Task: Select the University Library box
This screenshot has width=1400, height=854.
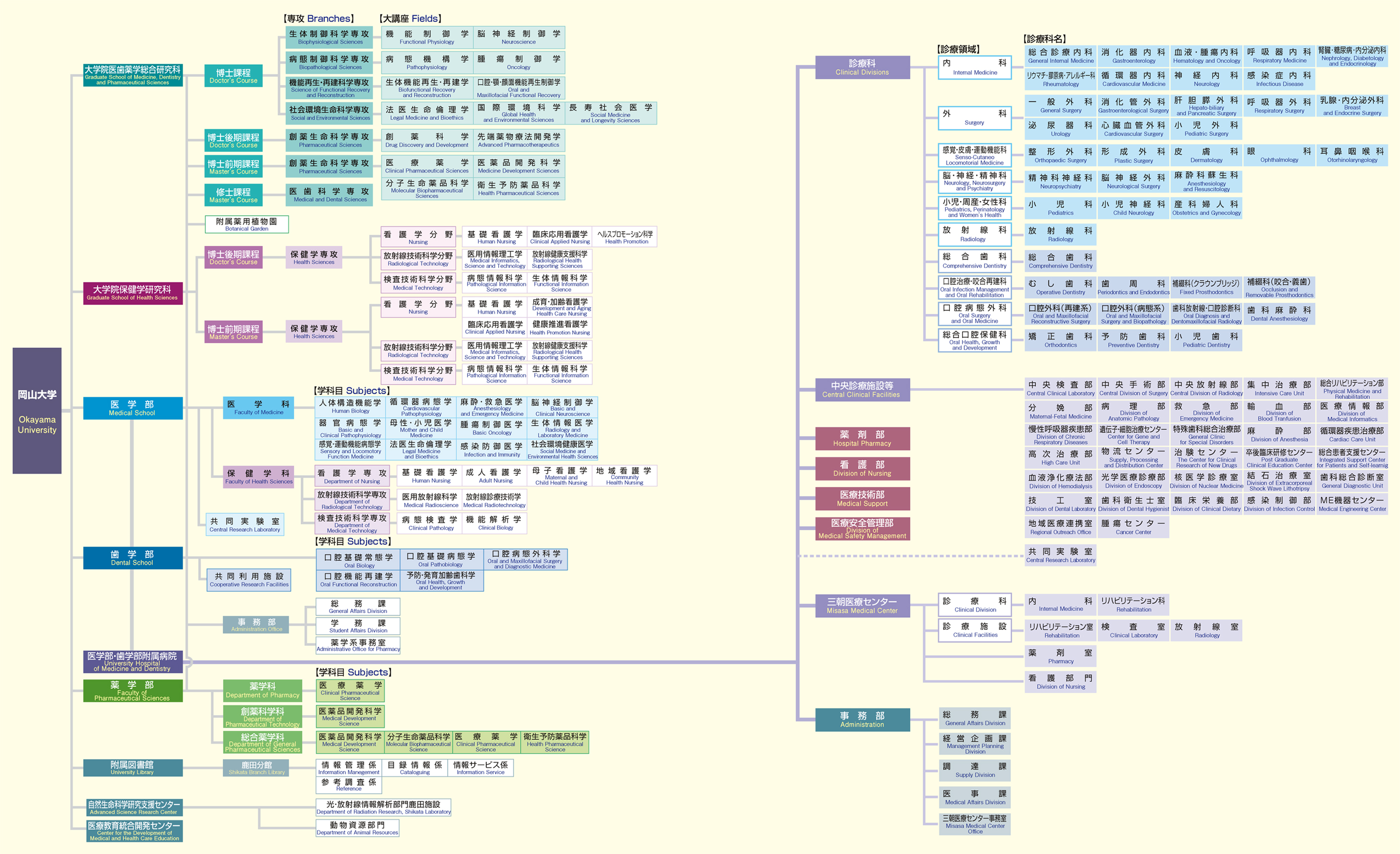Action: coord(133,767)
